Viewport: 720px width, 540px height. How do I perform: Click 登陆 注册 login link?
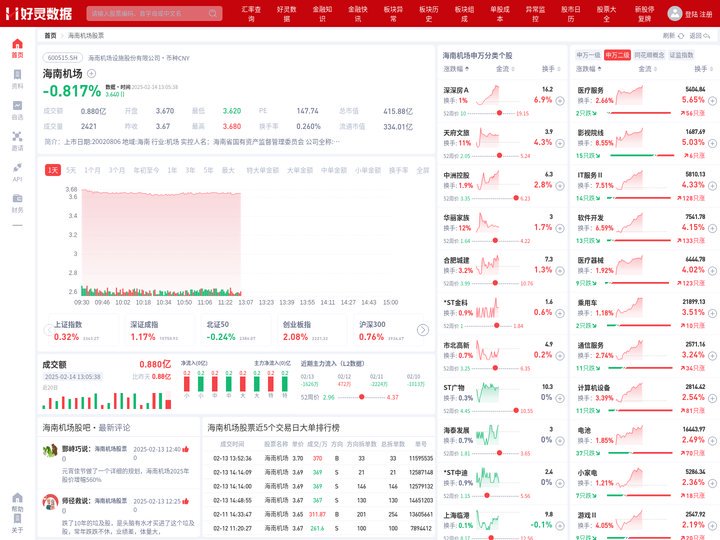(698, 14)
